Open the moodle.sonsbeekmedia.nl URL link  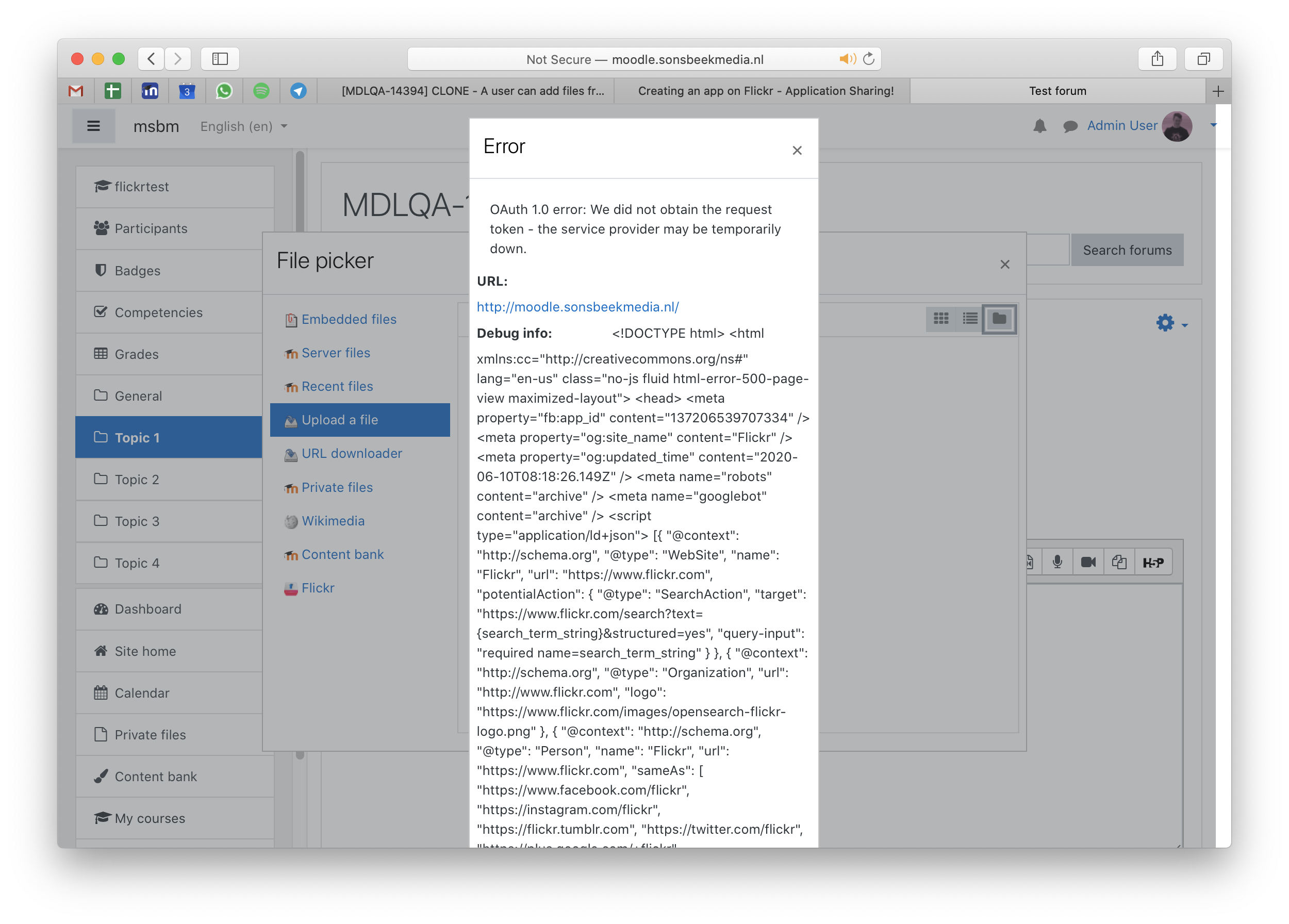point(577,307)
